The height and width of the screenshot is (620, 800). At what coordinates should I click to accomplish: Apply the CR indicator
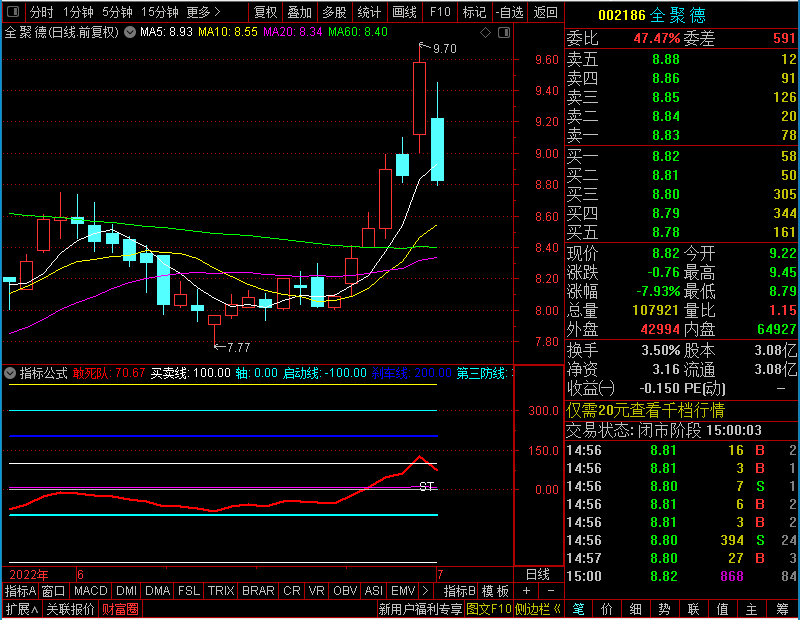point(292,591)
